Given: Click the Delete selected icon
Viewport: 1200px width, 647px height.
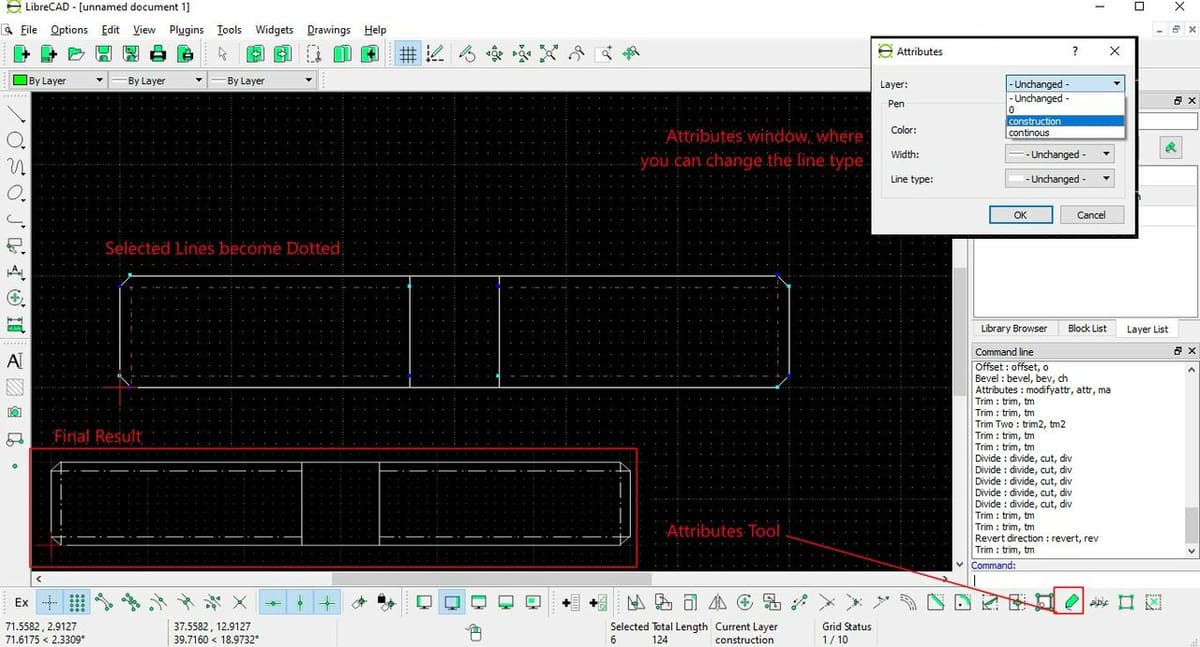Looking at the screenshot, I should click(1153, 602).
